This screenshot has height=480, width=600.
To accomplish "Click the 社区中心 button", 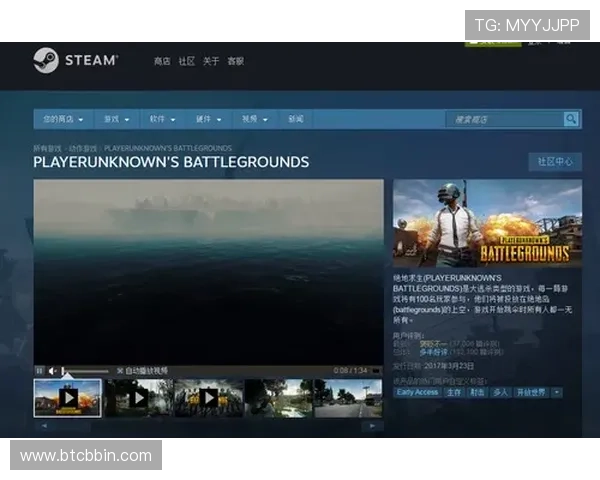I will pyautogui.click(x=554, y=162).
